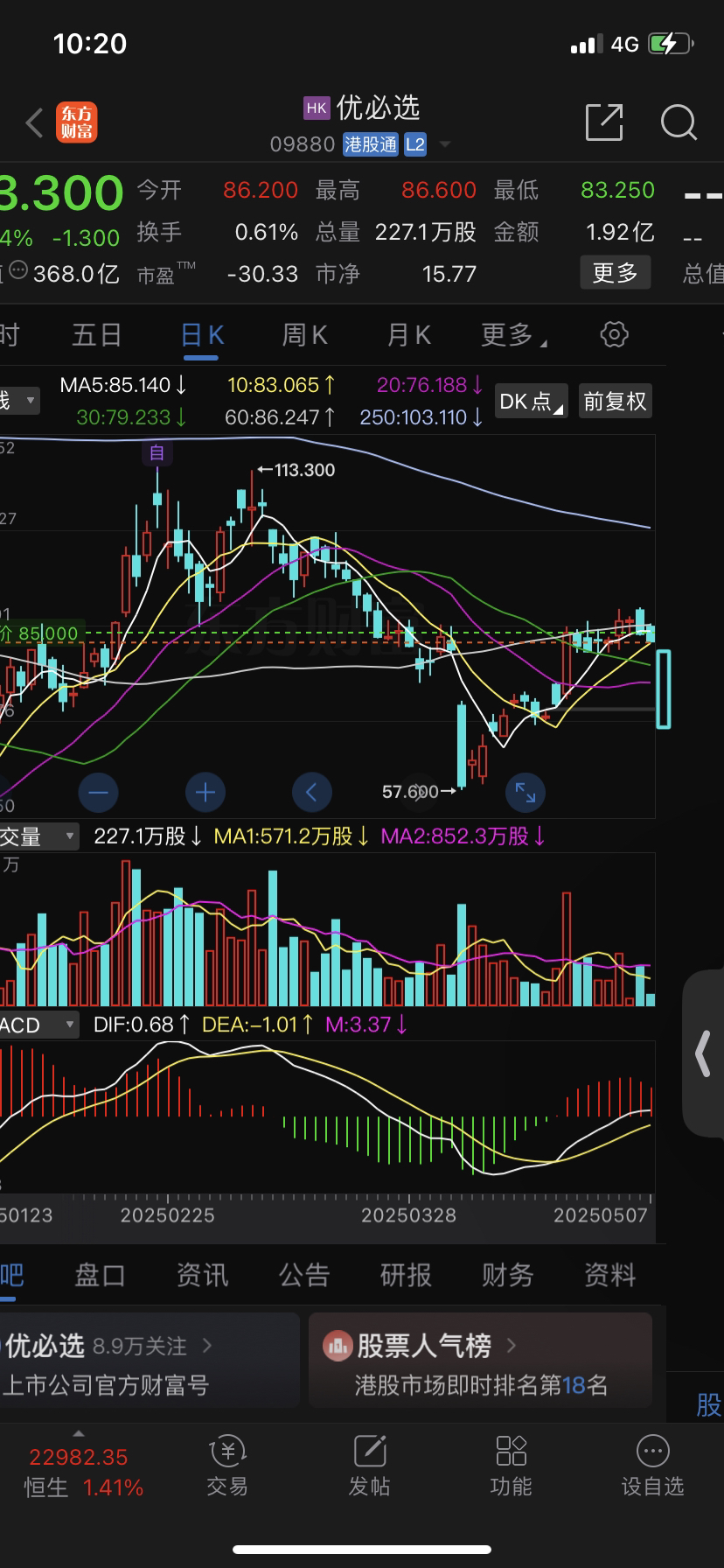Tap the HK market badge

coord(317,108)
